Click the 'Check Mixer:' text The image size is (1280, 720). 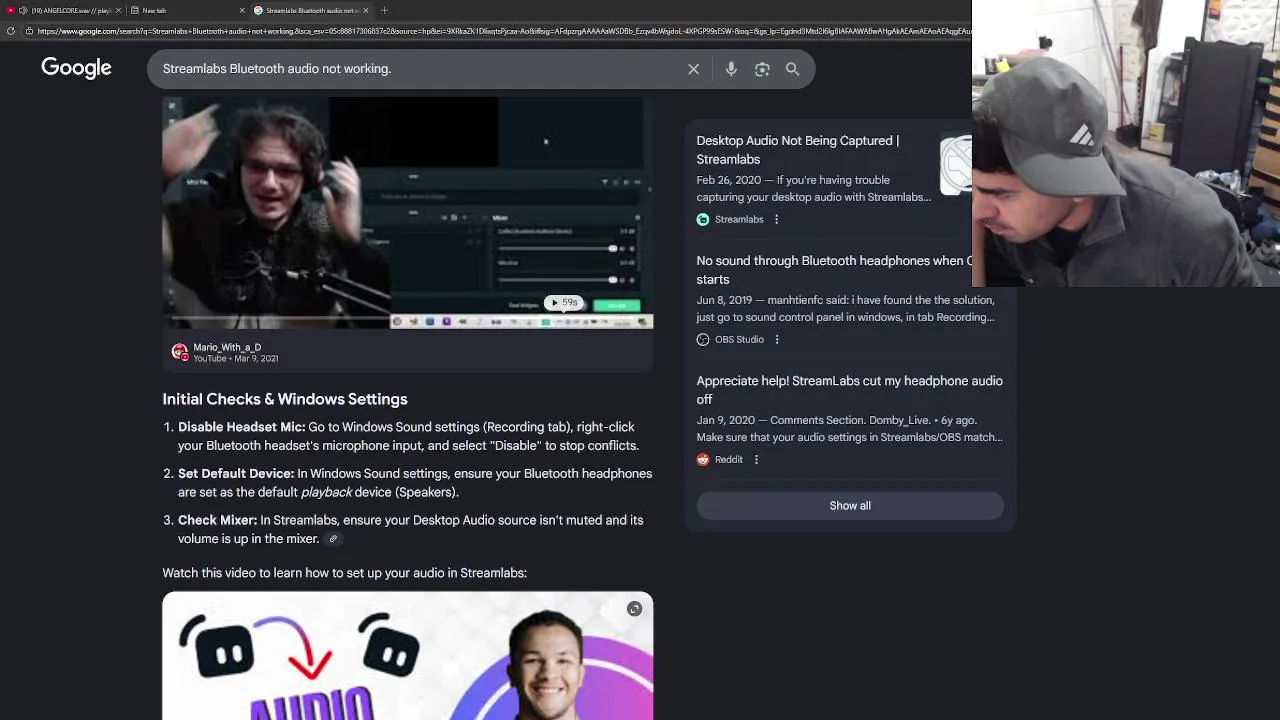(x=217, y=520)
